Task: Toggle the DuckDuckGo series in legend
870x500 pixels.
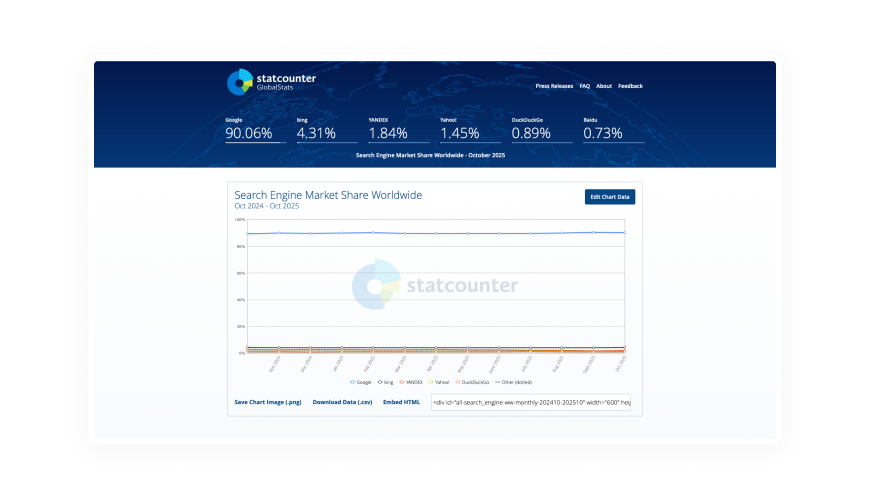Action: click(472, 382)
